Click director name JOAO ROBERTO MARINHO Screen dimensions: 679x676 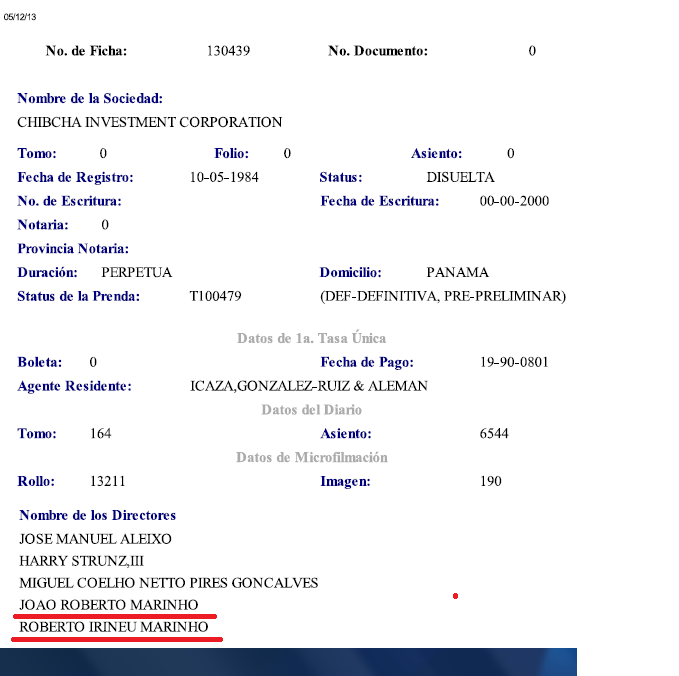(109, 605)
